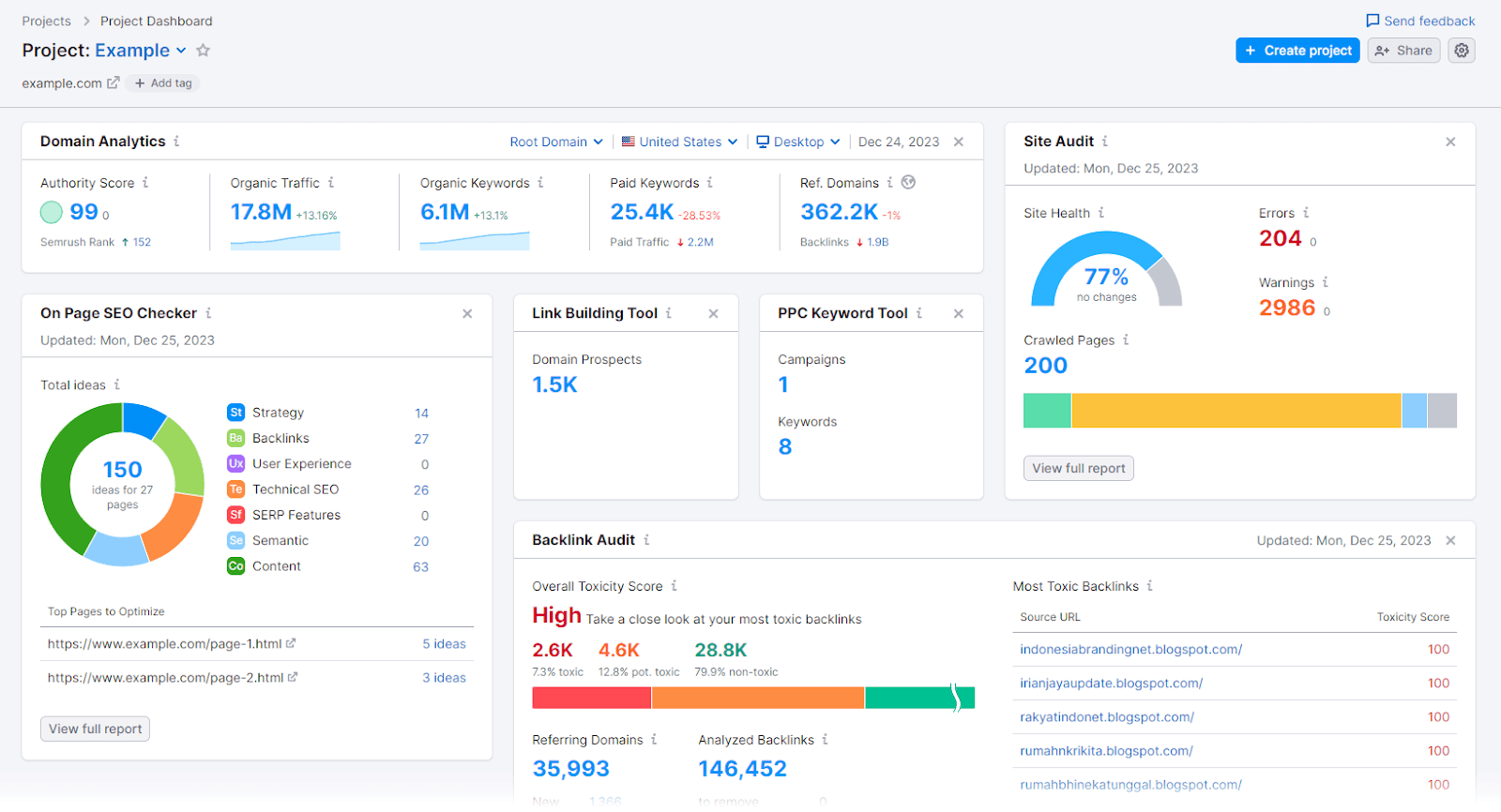View full Site Audit report
Viewport: 1501px width, 812px height.
[x=1079, y=468]
